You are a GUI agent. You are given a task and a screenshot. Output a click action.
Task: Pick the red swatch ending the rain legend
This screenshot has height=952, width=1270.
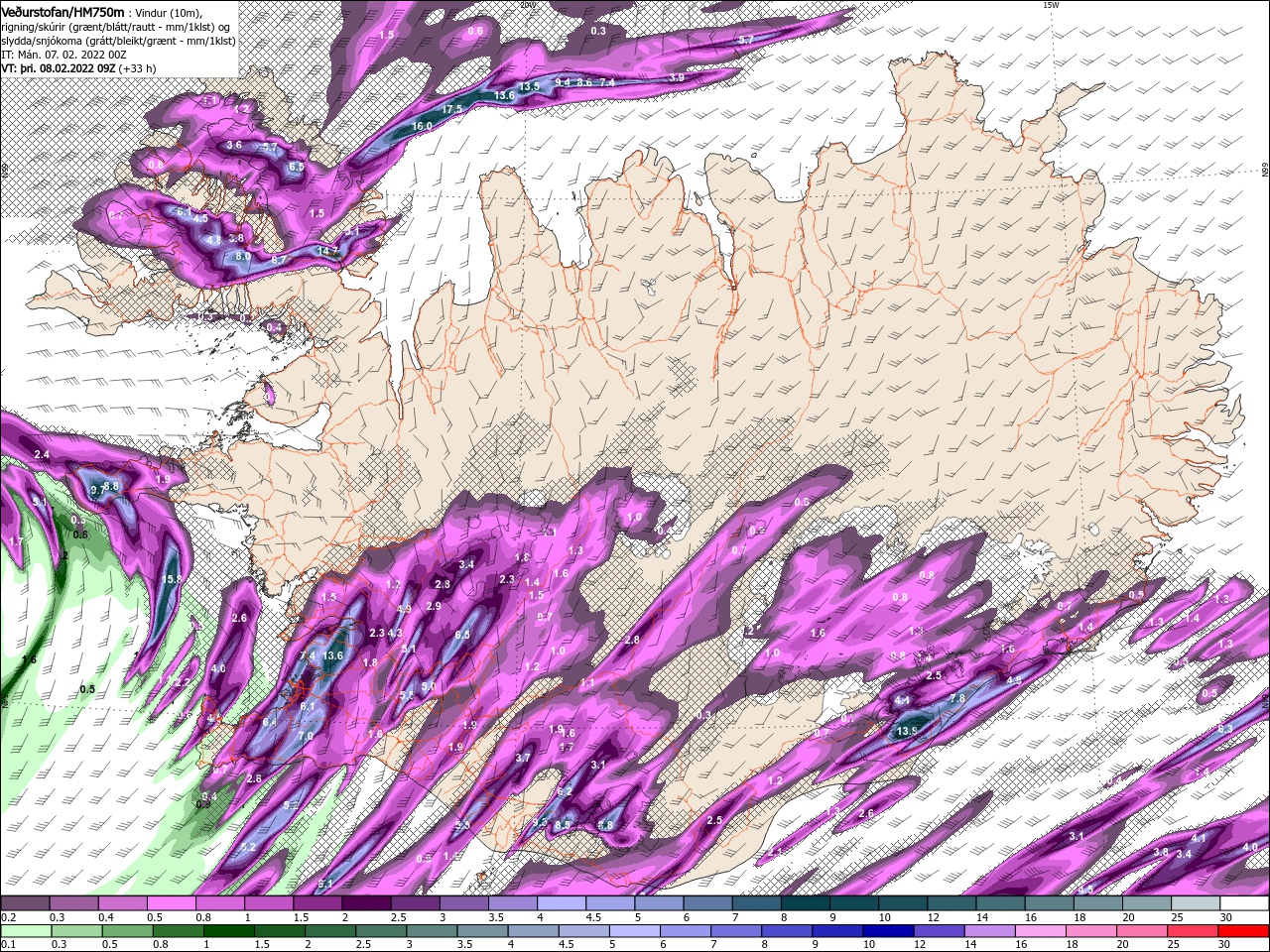pos(1245,931)
